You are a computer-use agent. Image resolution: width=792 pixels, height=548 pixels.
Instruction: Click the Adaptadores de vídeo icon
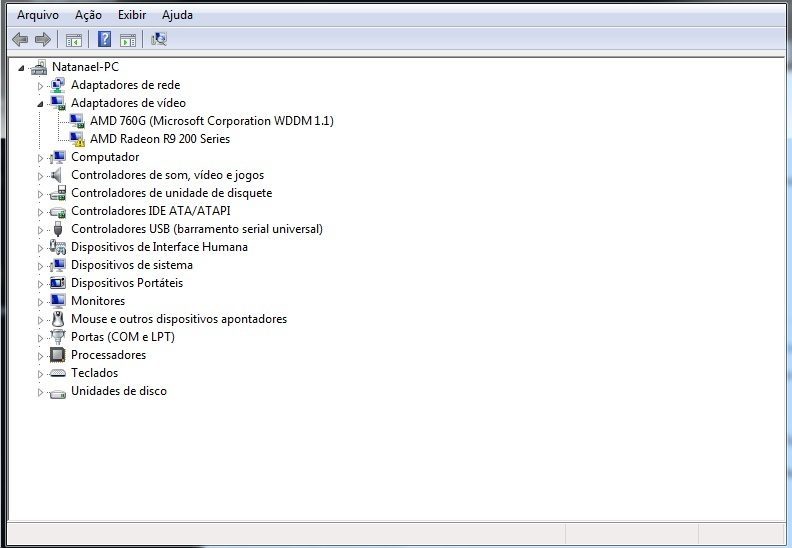click(58, 103)
